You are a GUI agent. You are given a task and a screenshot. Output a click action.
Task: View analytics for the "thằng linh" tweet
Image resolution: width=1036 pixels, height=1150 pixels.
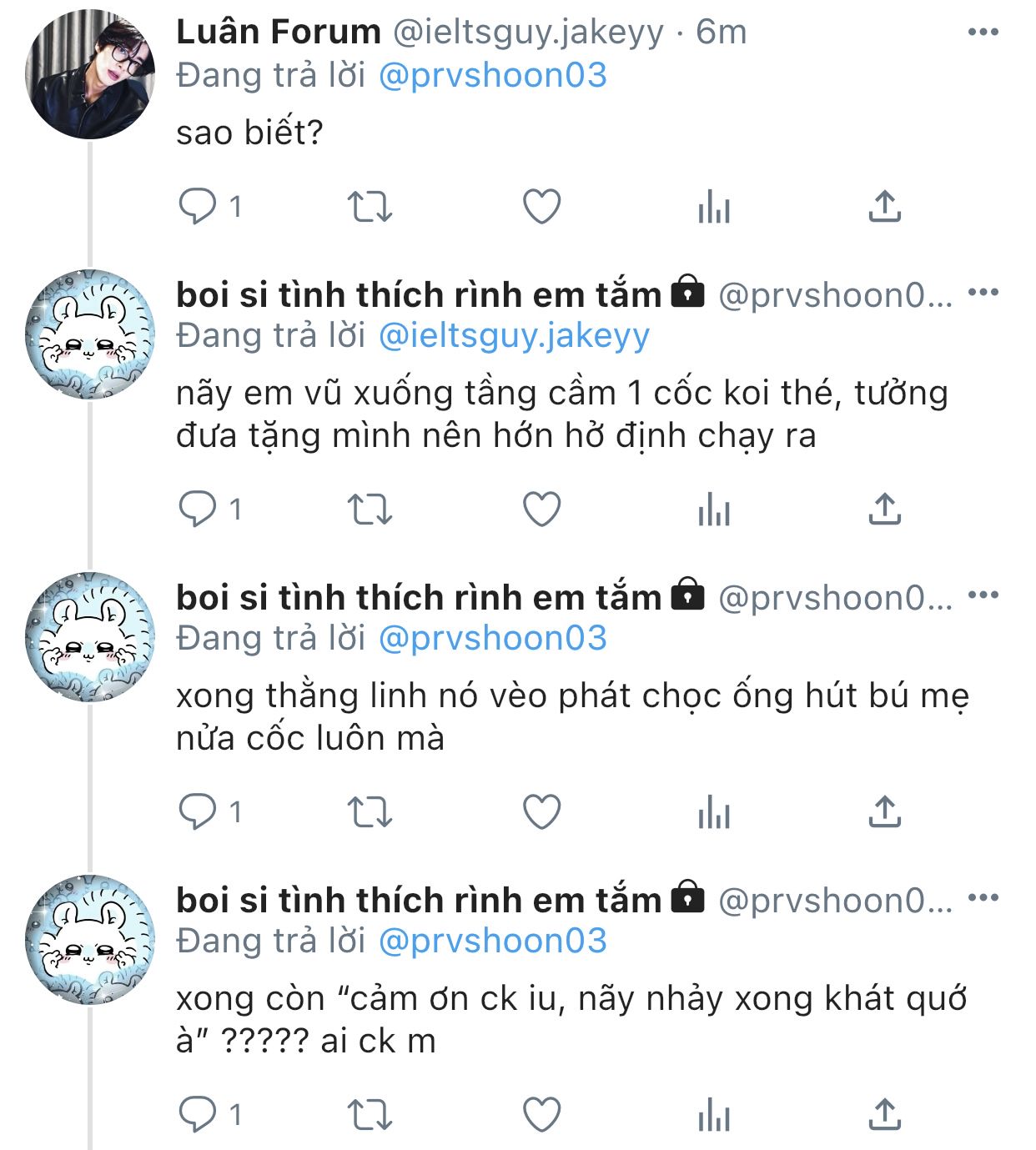[x=714, y=812]
